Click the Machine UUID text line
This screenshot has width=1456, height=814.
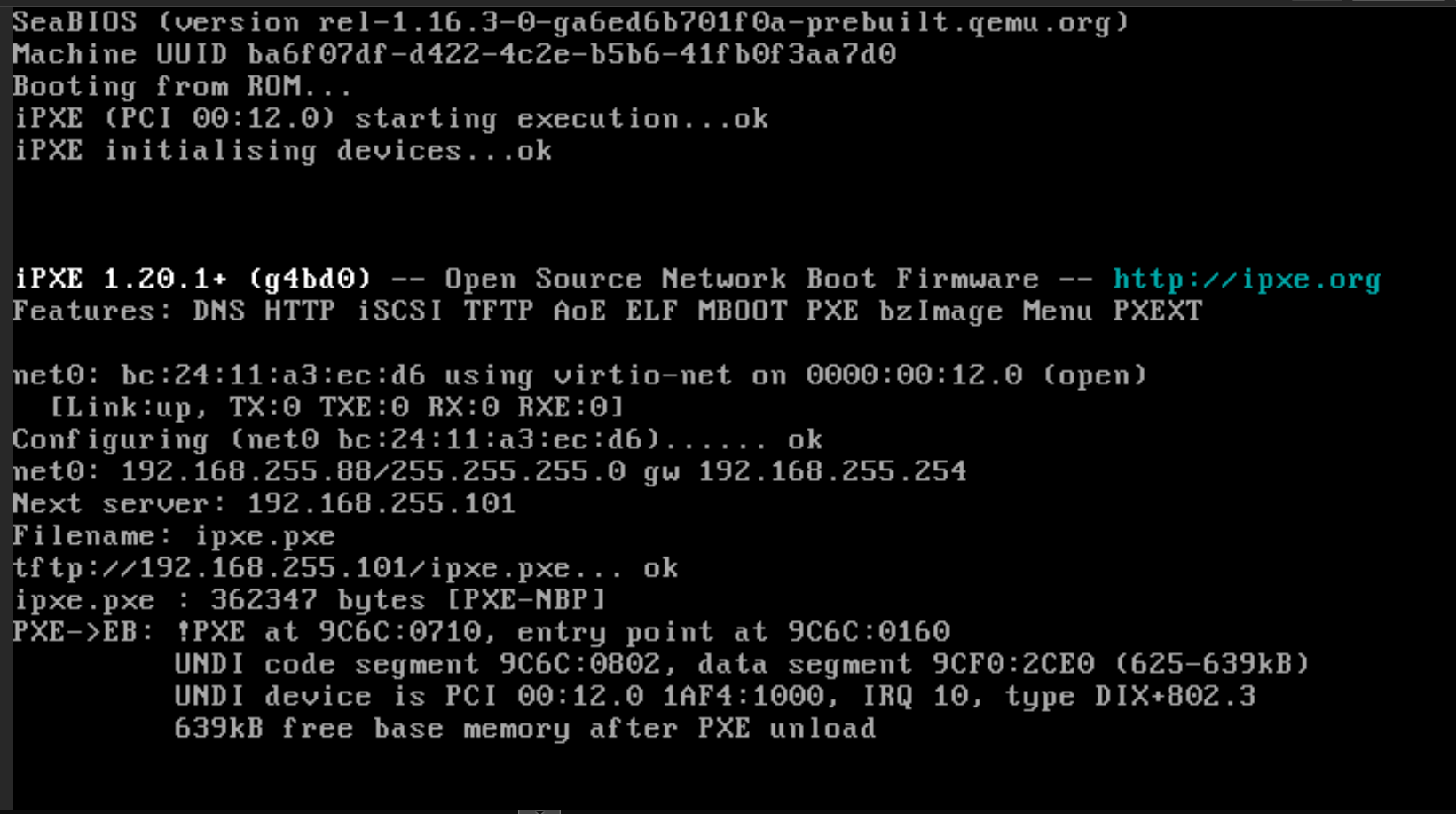point(454,54)
